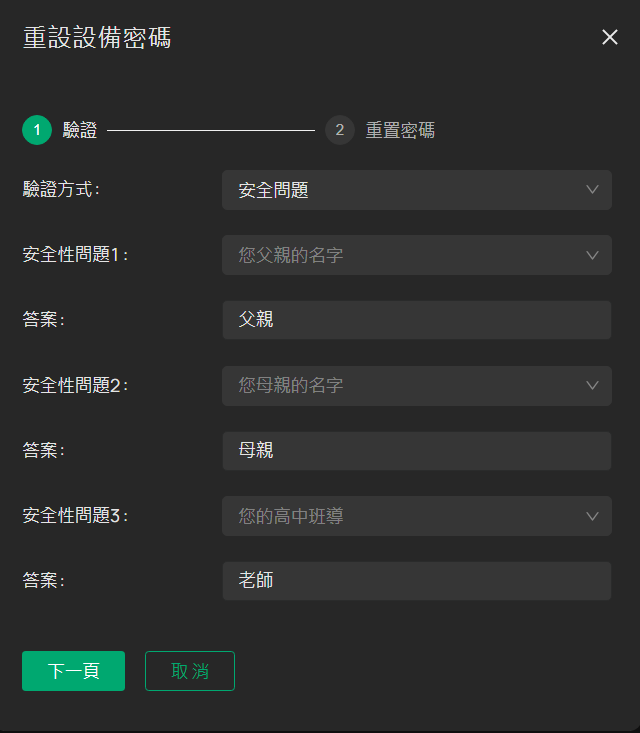Click the 下一頁 button
Screen dimensions: 640x733
tap(73, 671)
